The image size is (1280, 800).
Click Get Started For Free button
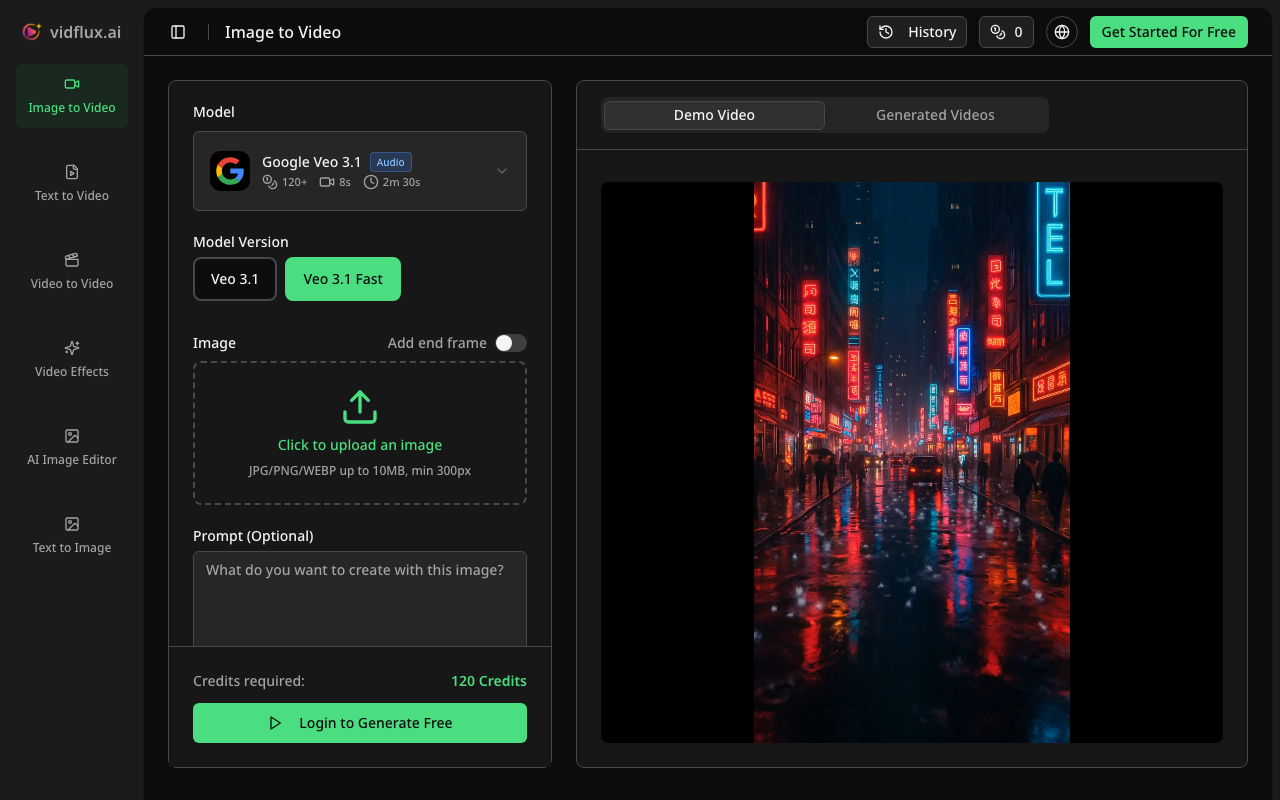pos(1168,32)
